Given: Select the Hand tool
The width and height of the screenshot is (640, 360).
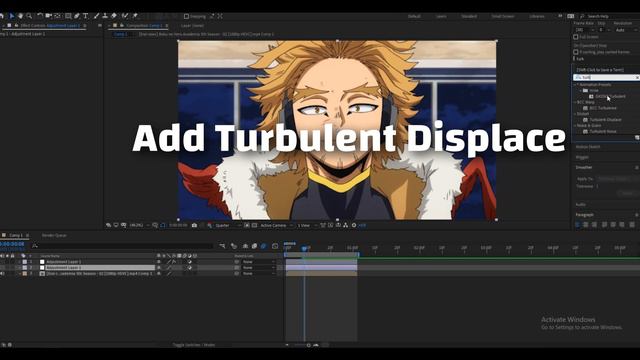Looking at the screenshot, I should point(20,16).
